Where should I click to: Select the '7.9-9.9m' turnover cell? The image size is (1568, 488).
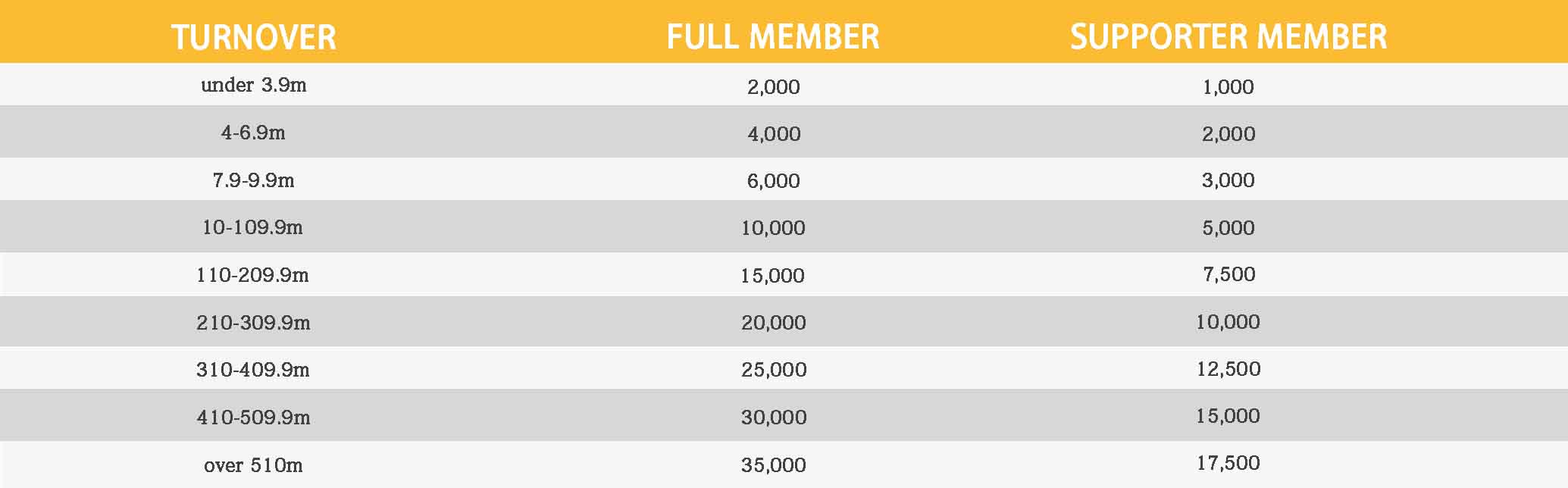253,180
